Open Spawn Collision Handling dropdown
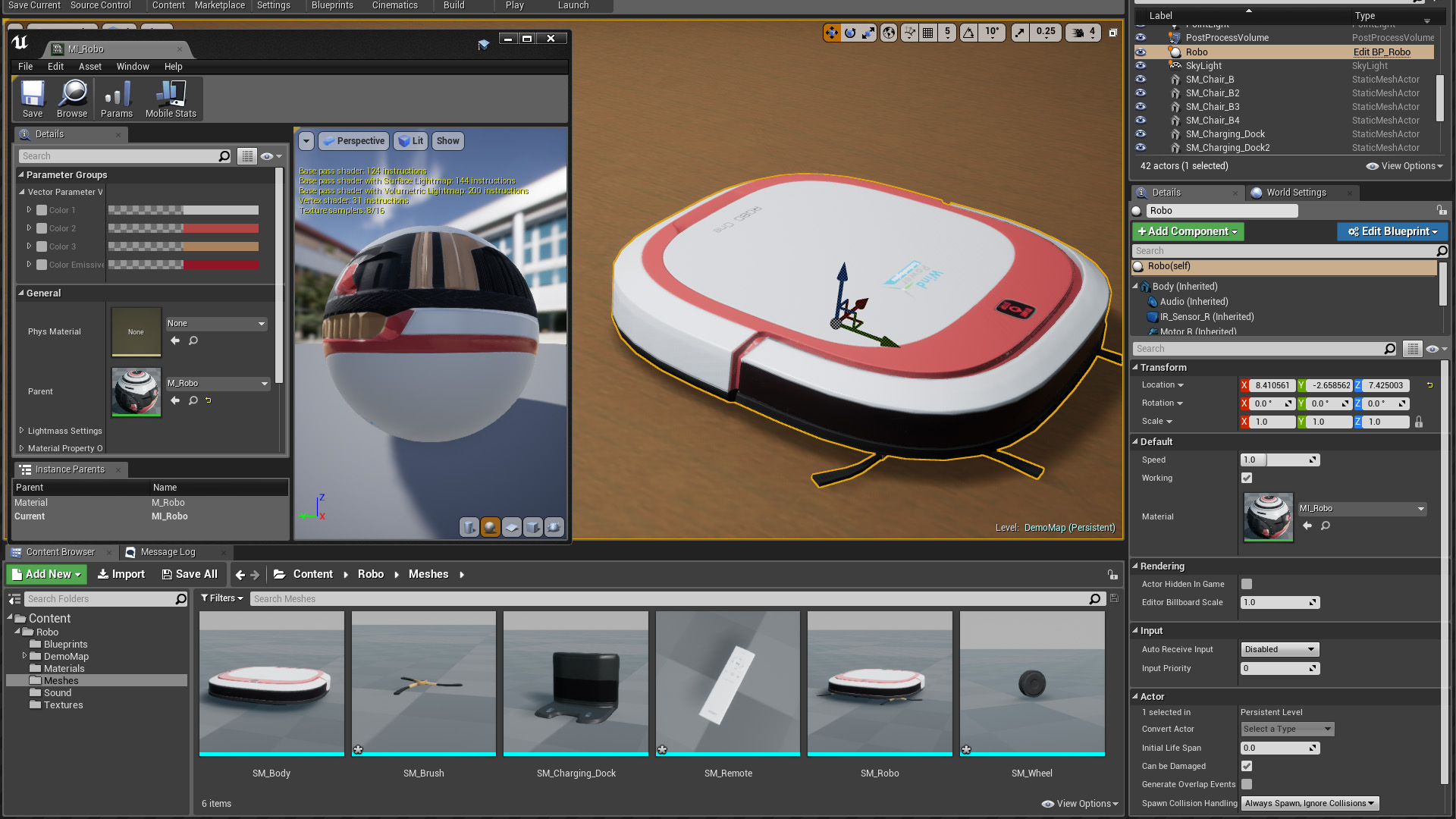The image size is (1456, 819). click(1310, 803)
